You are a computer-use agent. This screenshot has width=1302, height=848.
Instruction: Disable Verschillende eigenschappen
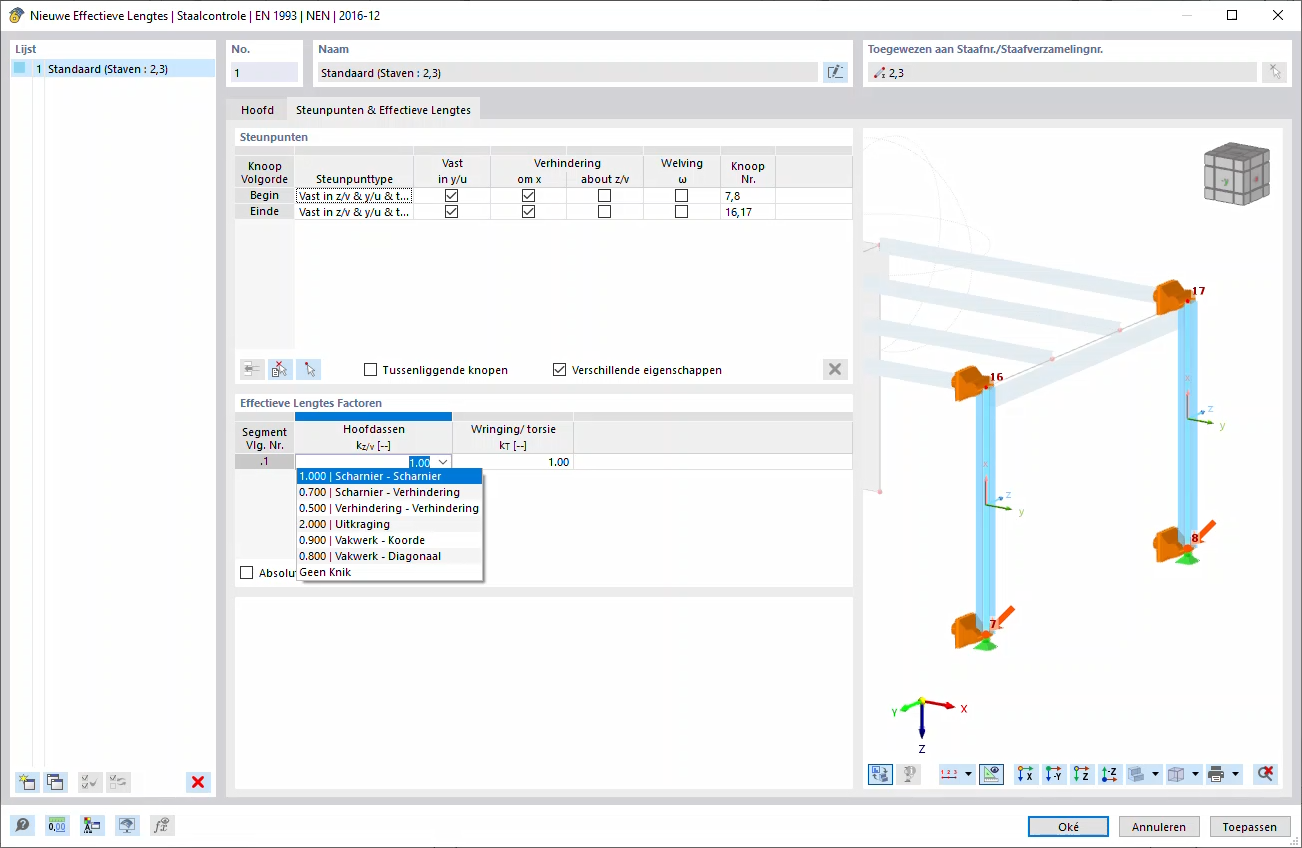click(x=559, y=369)
